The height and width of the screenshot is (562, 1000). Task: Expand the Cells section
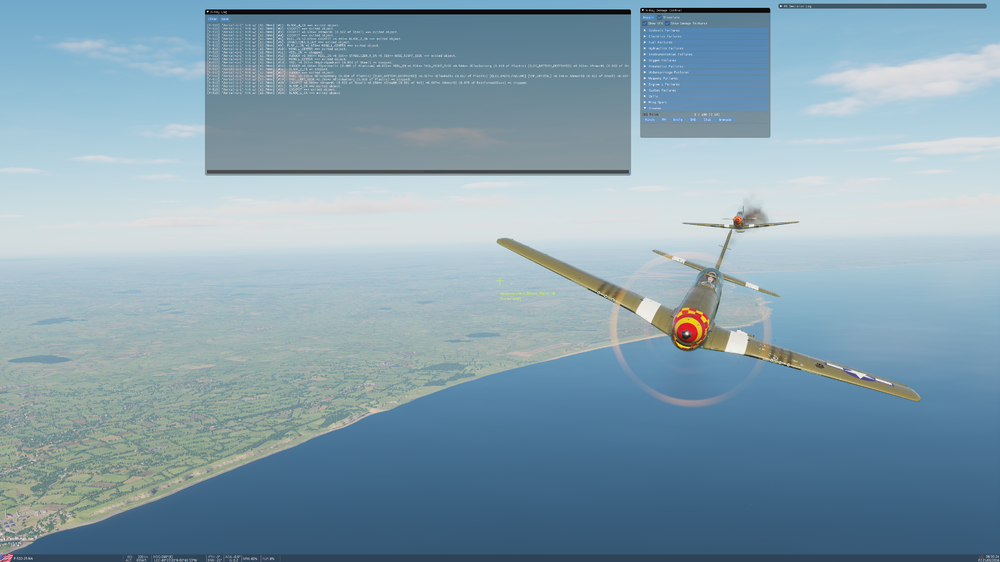(705, 96)
